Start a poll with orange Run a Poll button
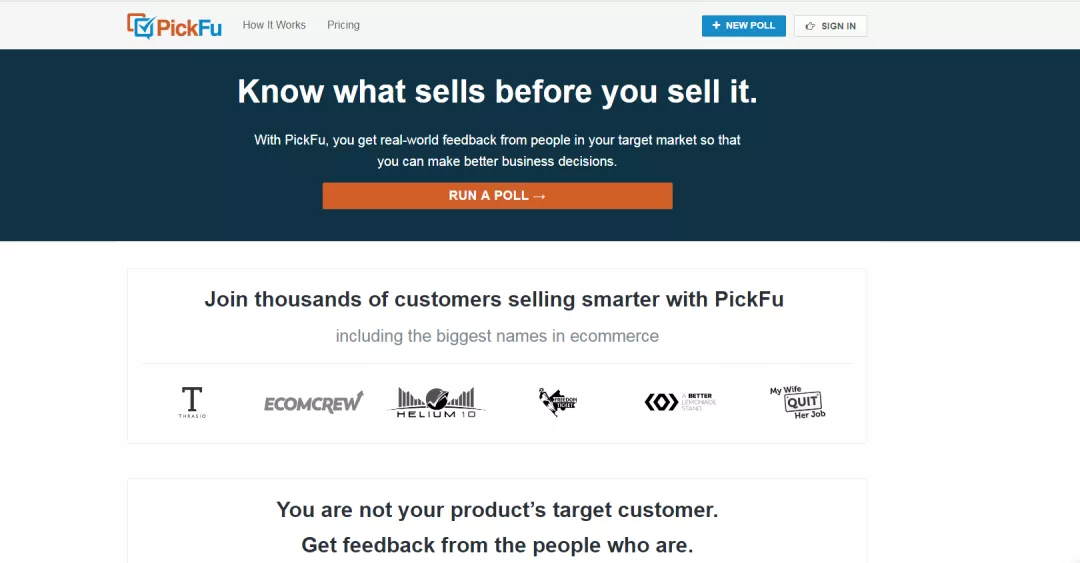Screen dimensions: 1080x563 click(497, 196)
